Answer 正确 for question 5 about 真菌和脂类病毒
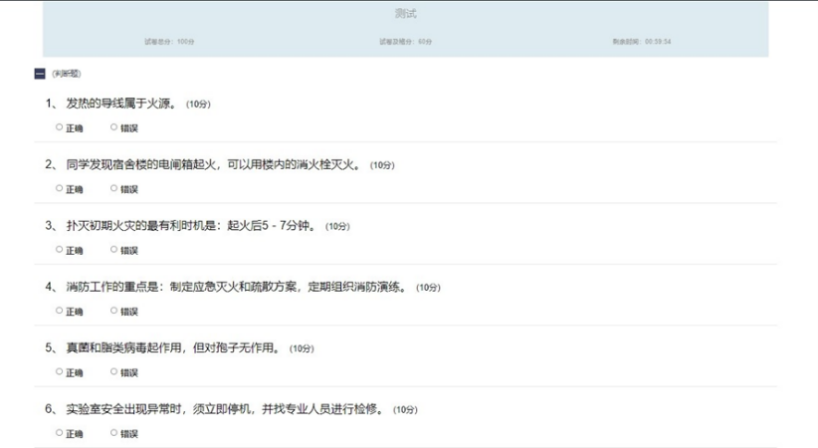This screenshot has width=818, height=448. tap(60, 372)
